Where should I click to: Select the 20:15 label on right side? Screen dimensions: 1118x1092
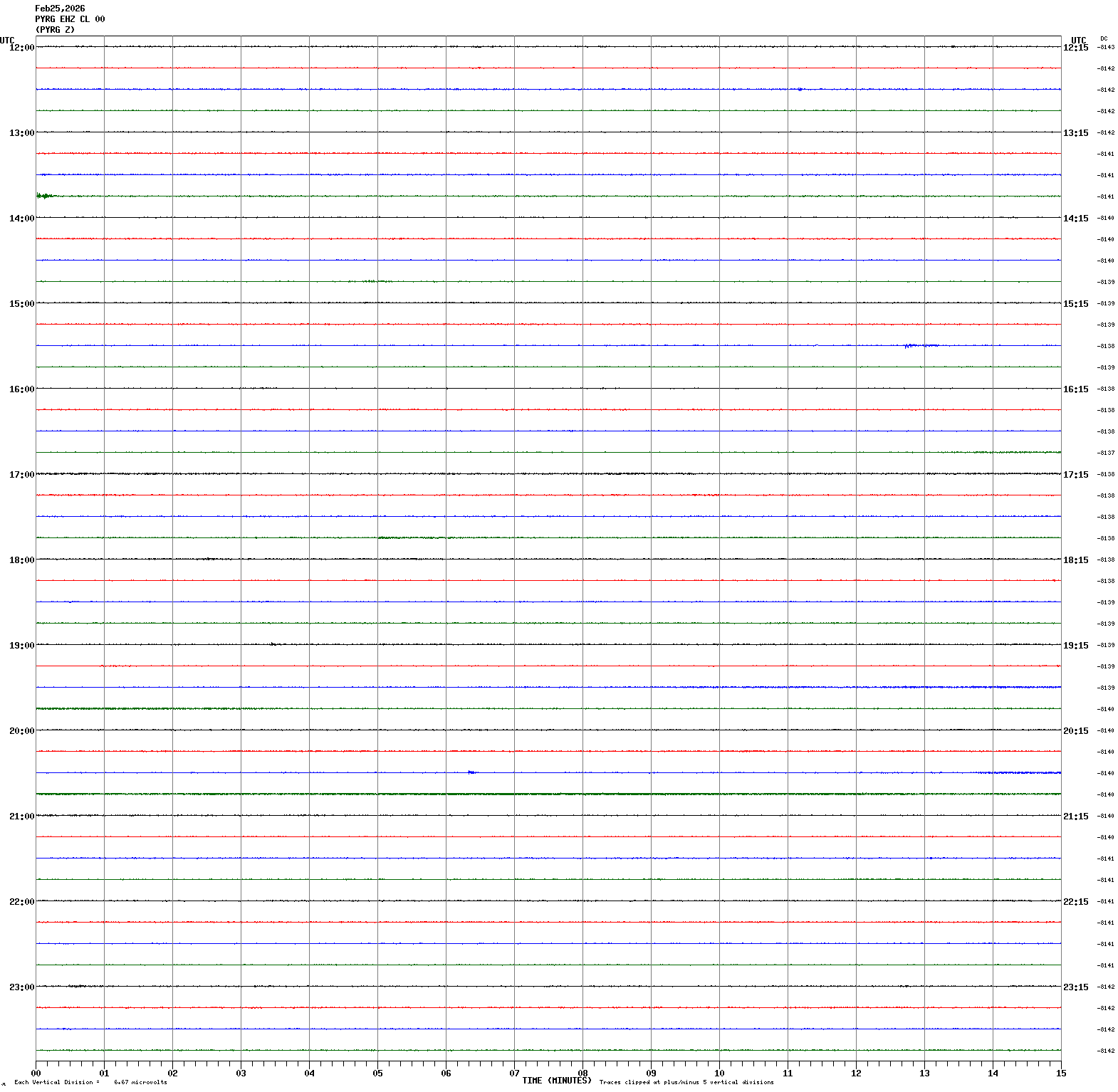(x=1075, y=731)
